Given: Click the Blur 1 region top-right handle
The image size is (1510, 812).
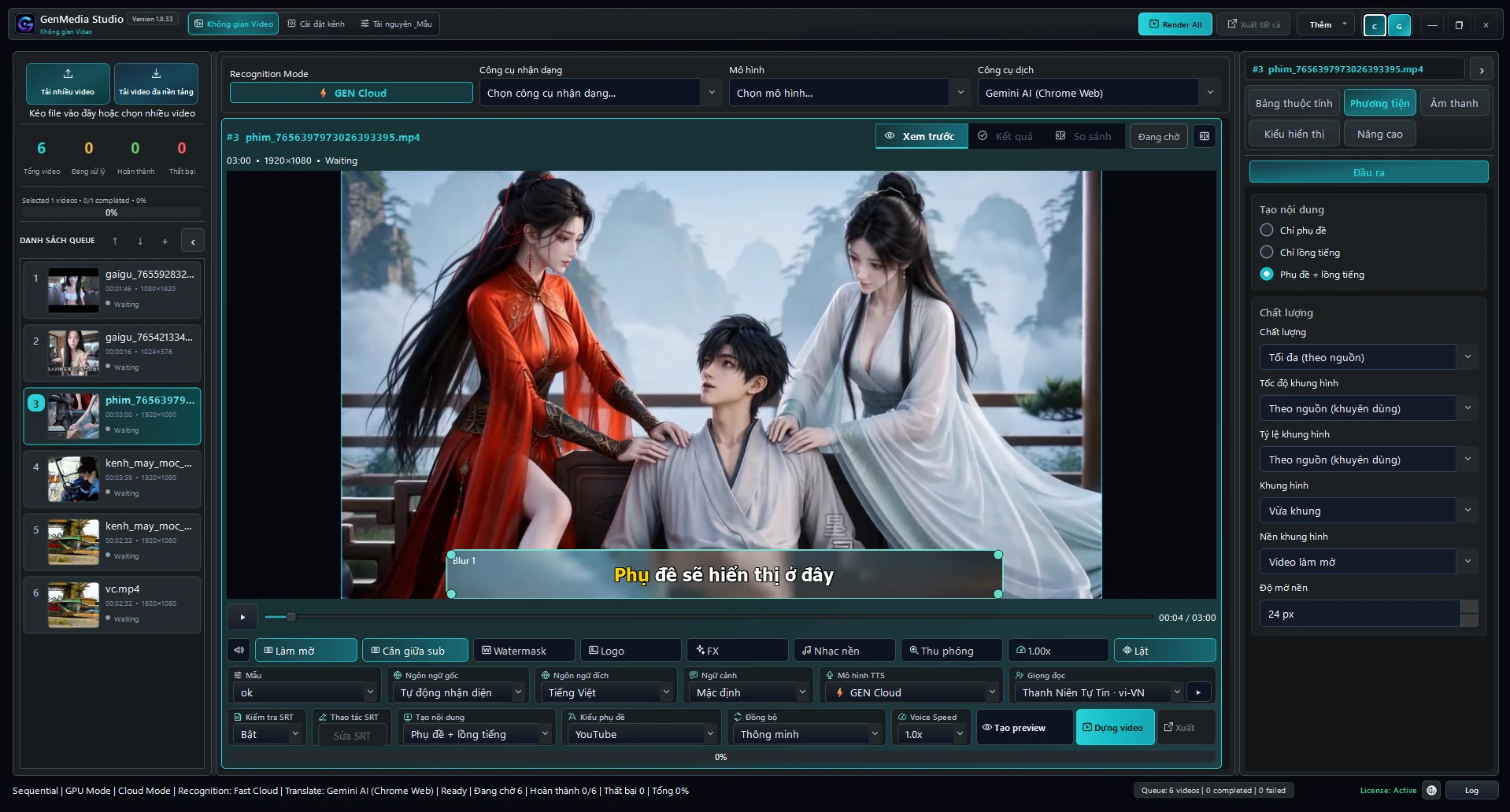Looking at the screenshot, I should (x=998, y=555).
